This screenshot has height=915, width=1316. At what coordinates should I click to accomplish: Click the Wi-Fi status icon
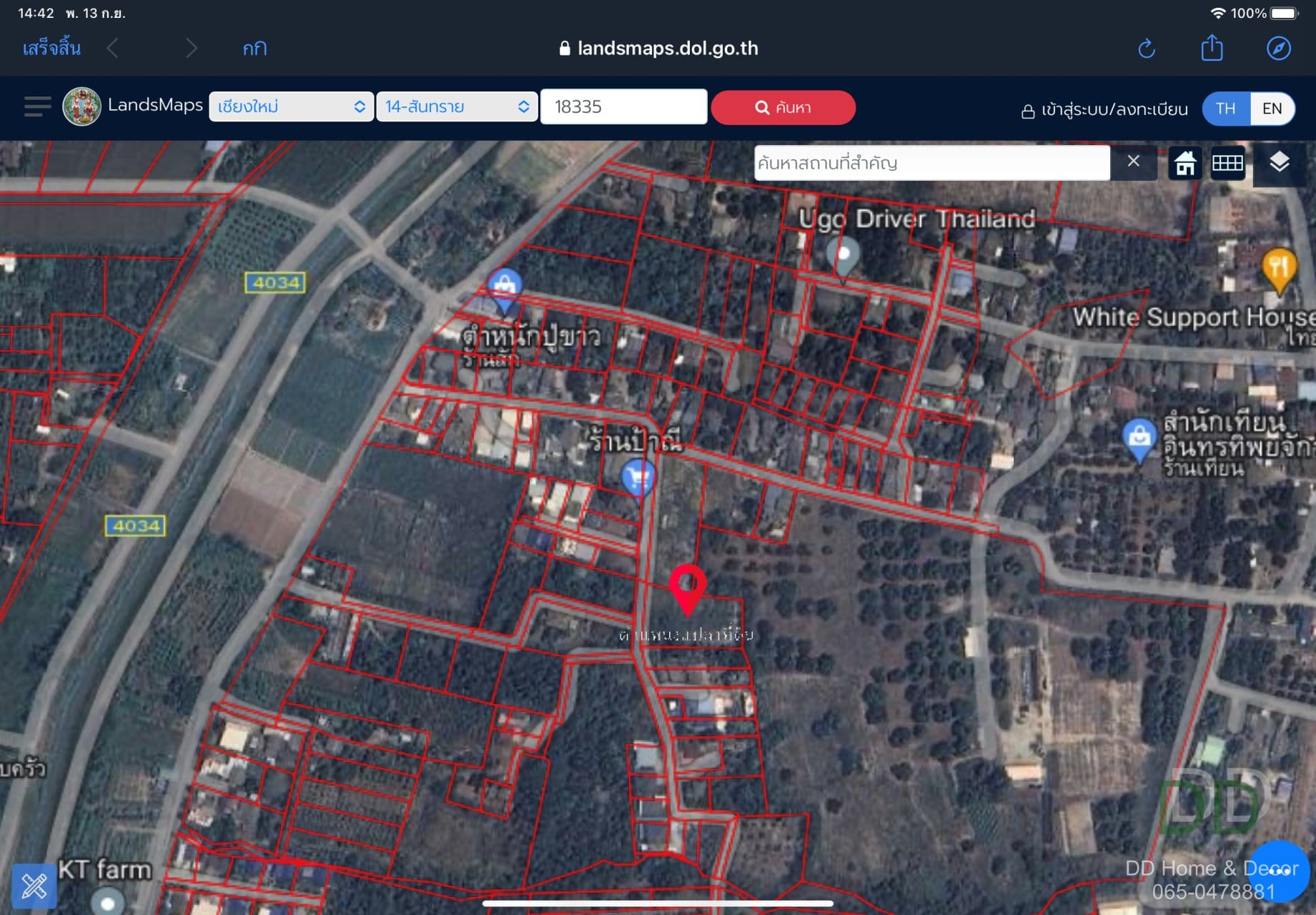coord(1217,13)
